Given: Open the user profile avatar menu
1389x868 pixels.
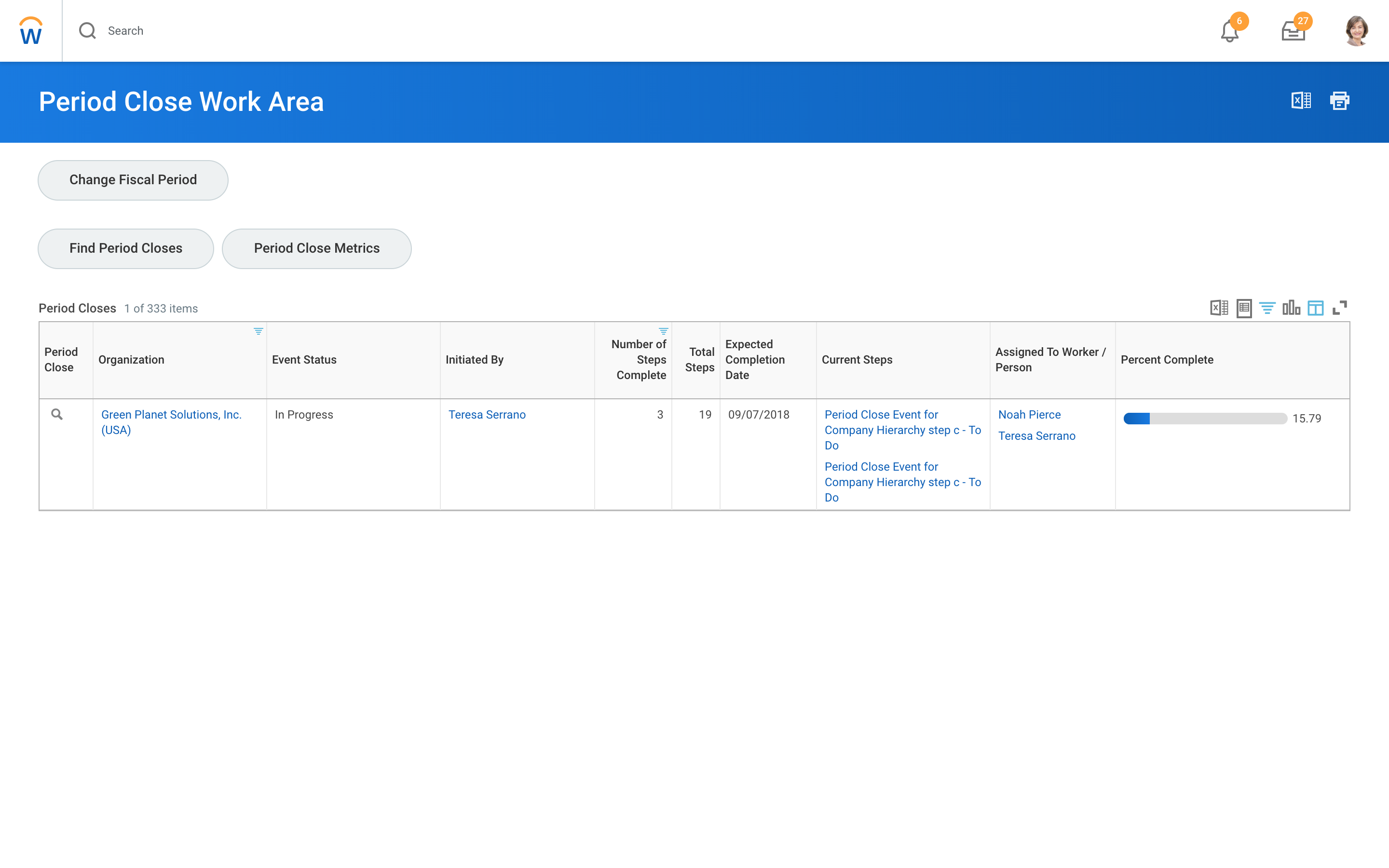Looking at the screenshot, I should (x=1356, y=31).
